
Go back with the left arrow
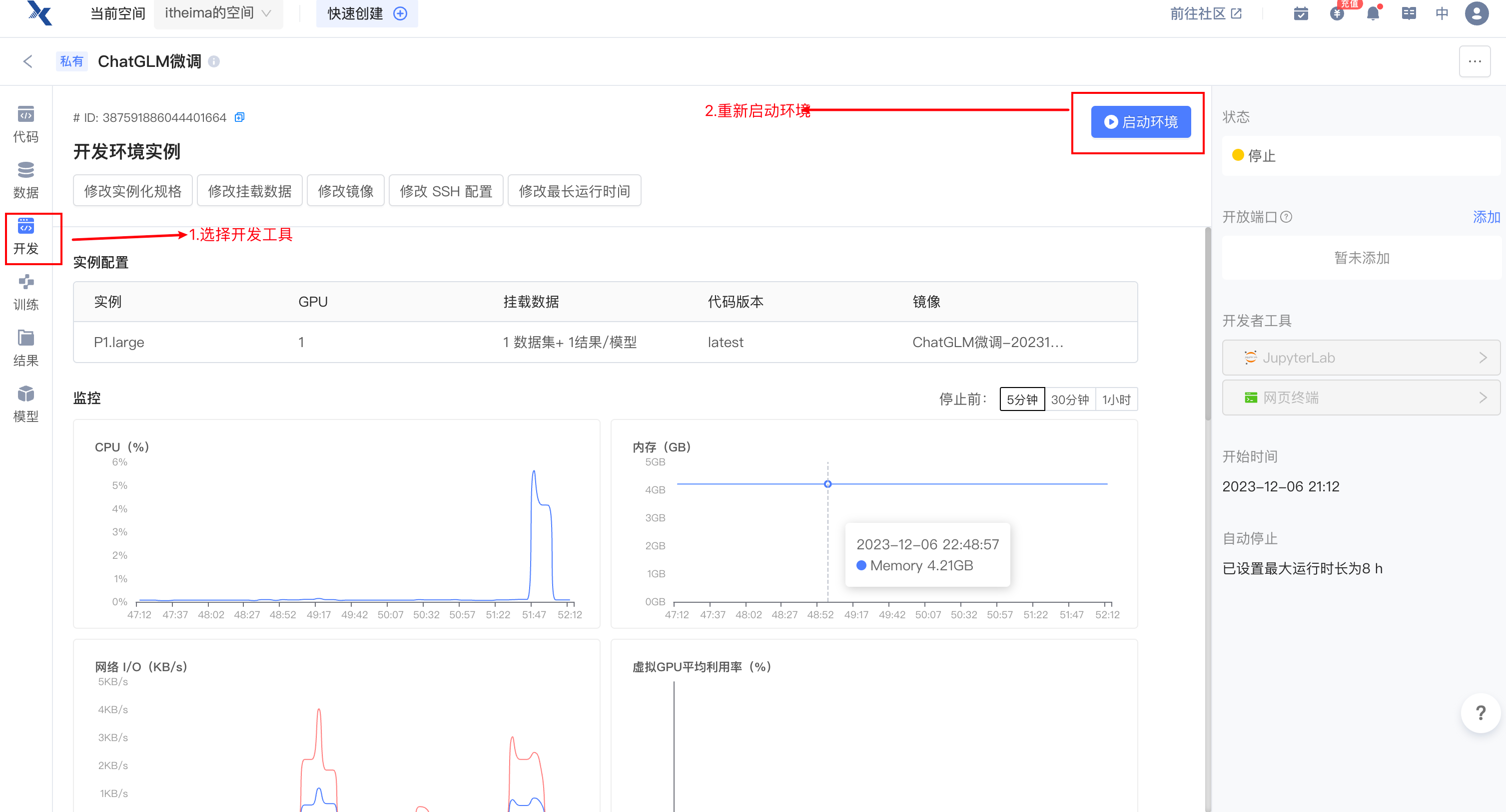click(x=27, y=61)
